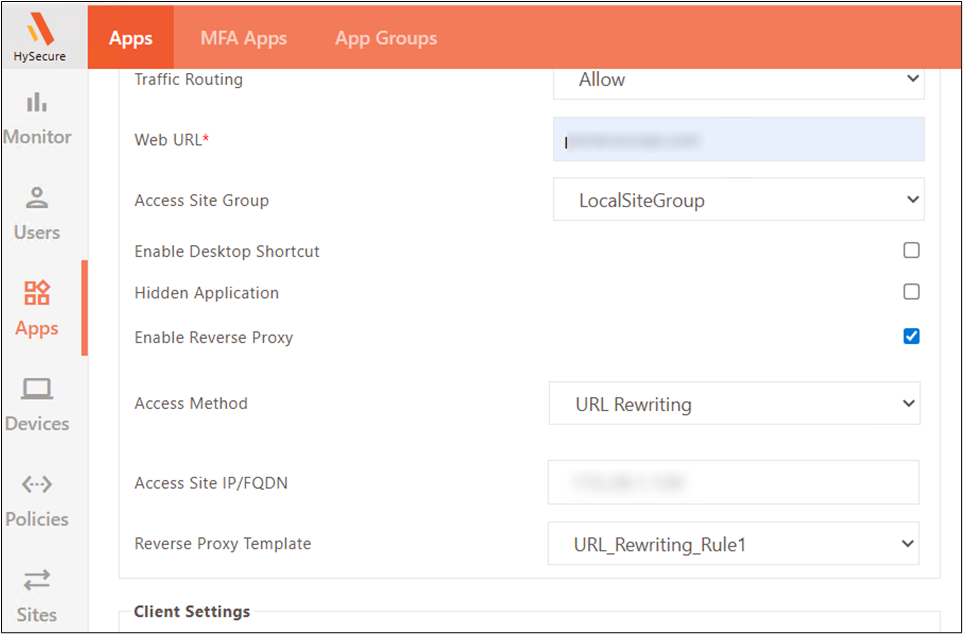
Task: Open the Access Site Group dropdown
Action: pyautogui.click(x=738, y=200)
